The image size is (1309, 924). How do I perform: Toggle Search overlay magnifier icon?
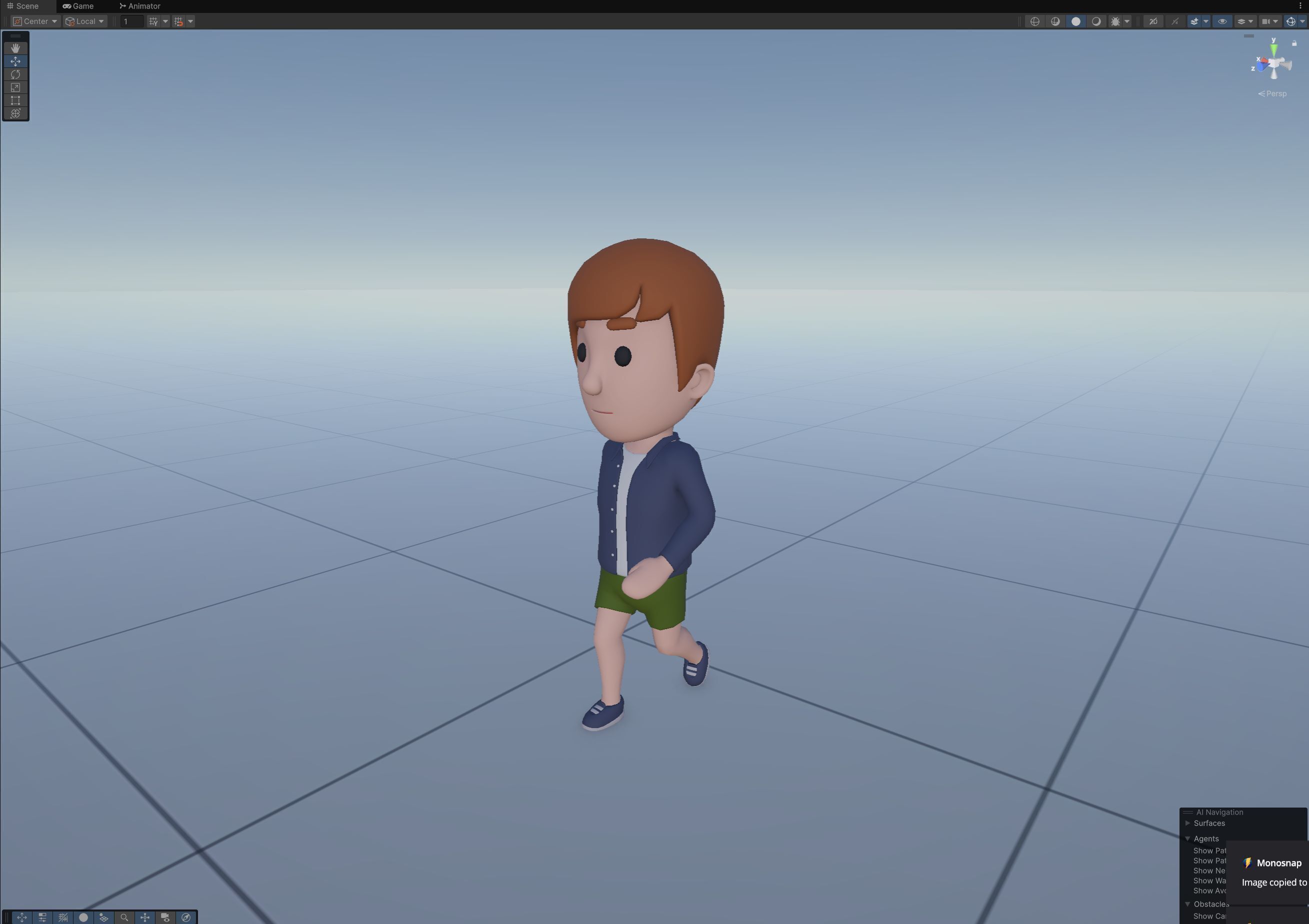pyautogui.click(x=124, y=917)
